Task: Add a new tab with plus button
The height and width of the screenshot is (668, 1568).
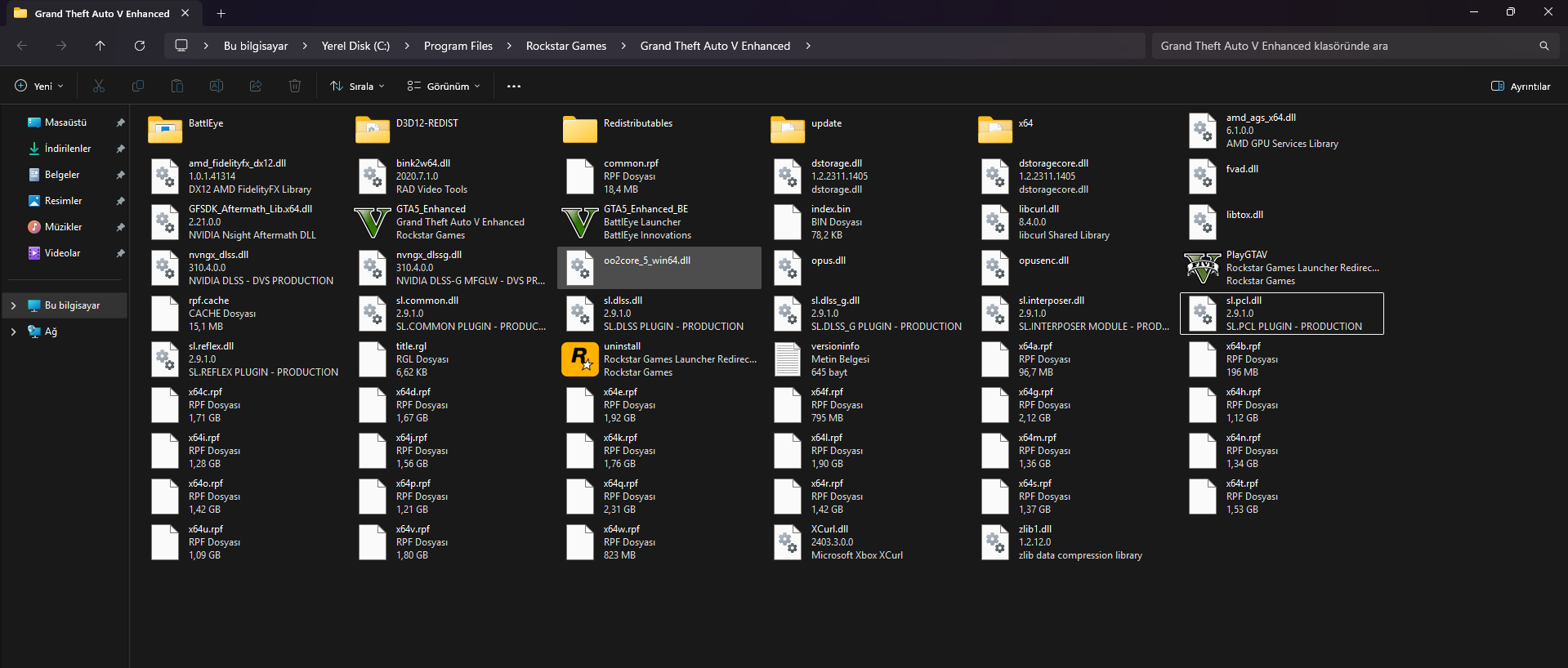Action: coord(221,13)
